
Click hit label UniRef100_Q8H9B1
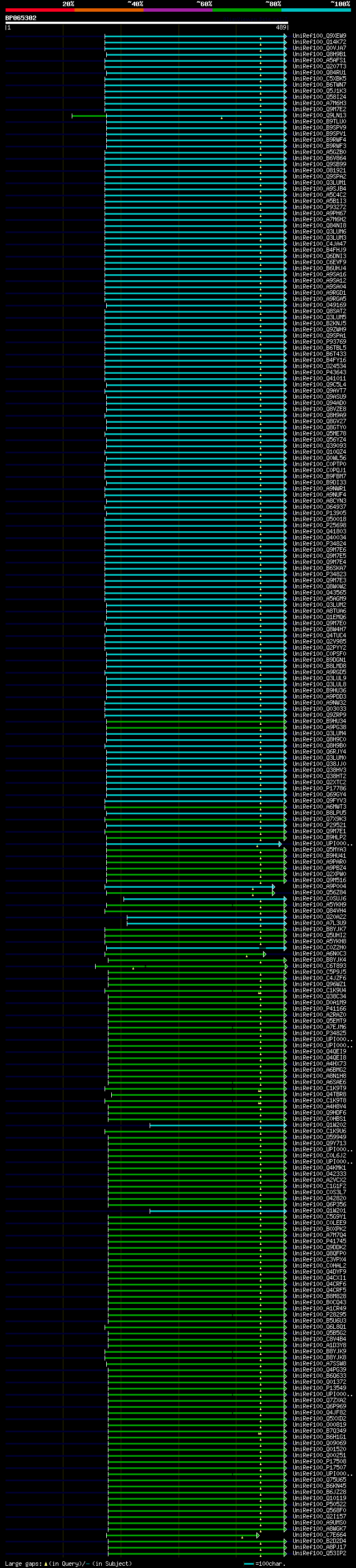coord(319,54)
